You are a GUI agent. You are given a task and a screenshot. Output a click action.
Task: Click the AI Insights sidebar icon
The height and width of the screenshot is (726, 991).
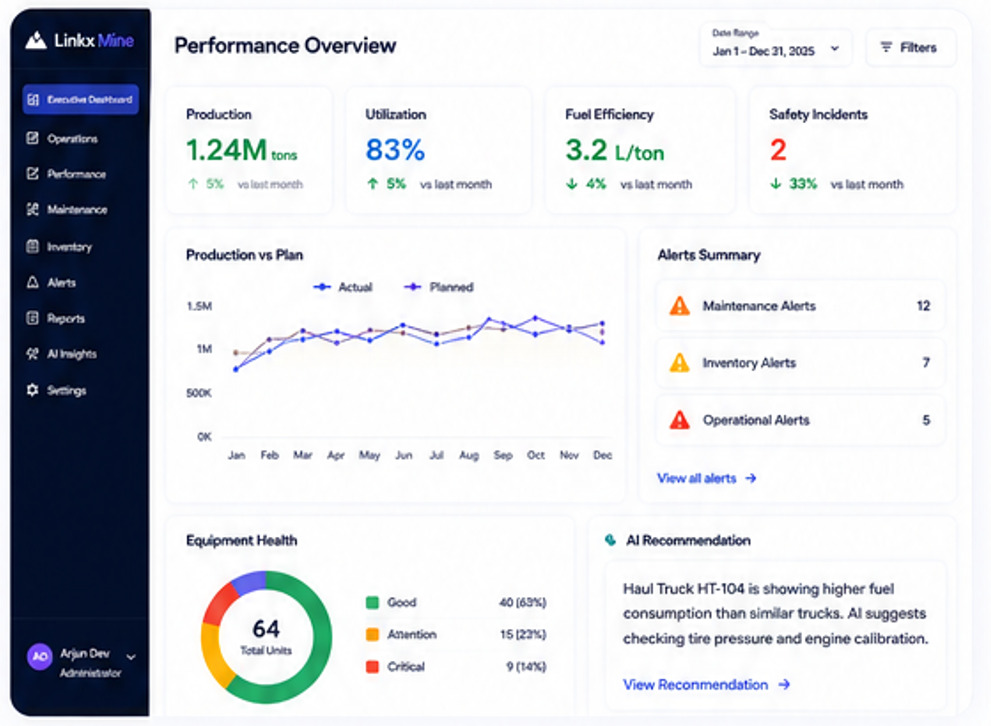tap(33, 354)
